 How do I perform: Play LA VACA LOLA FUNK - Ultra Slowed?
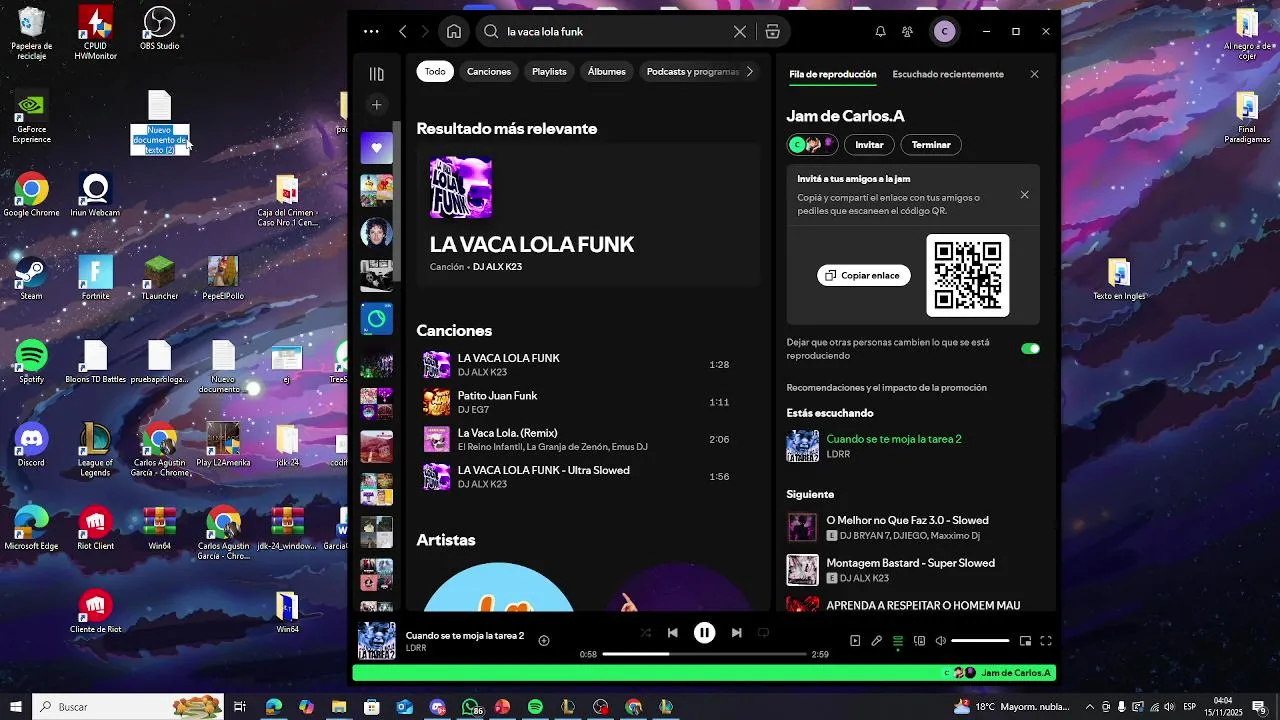click(x=588, y=477)
